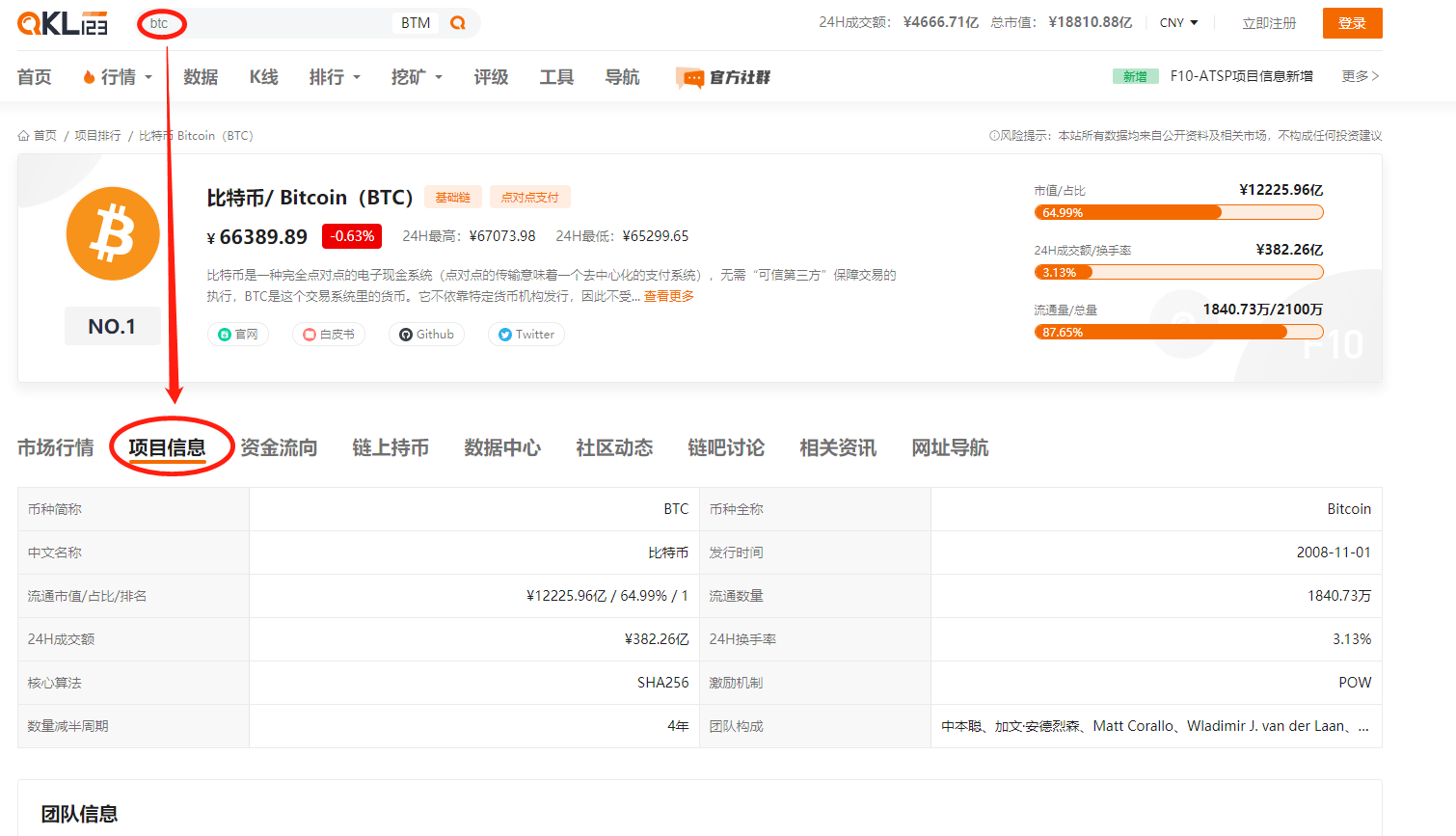Click the orange 登录 button
This screenshot has height=836, width=1456.
(1352, 23)
